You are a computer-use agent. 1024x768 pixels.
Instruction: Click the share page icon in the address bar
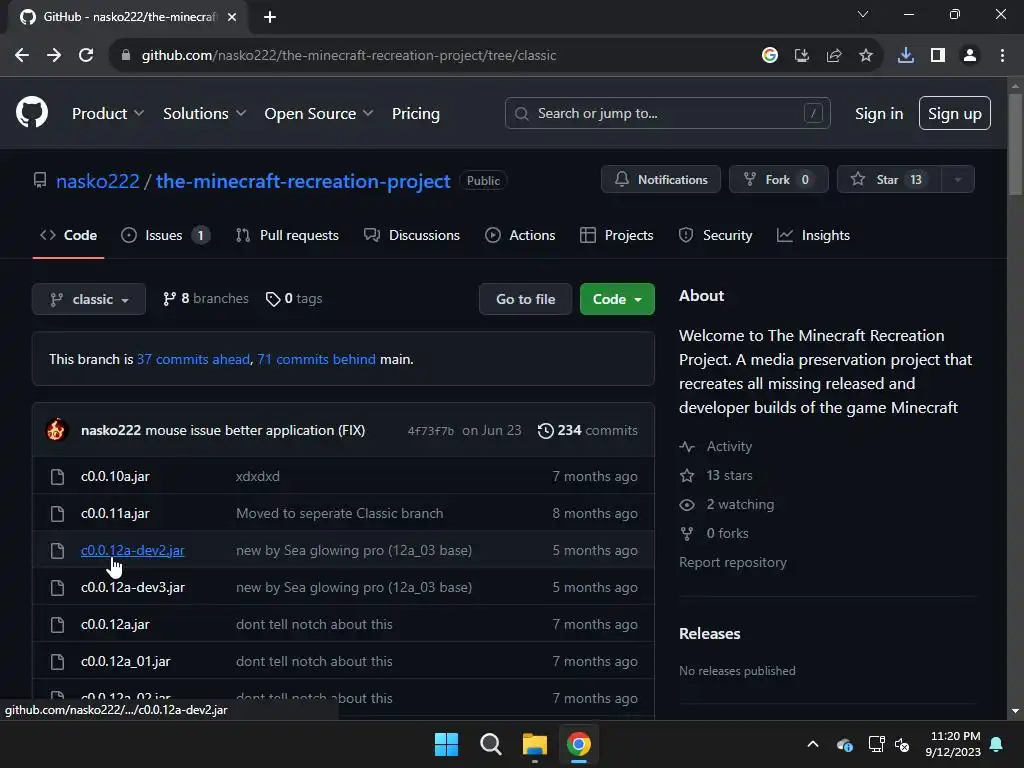pyautogui.click(x=834, y=56)
